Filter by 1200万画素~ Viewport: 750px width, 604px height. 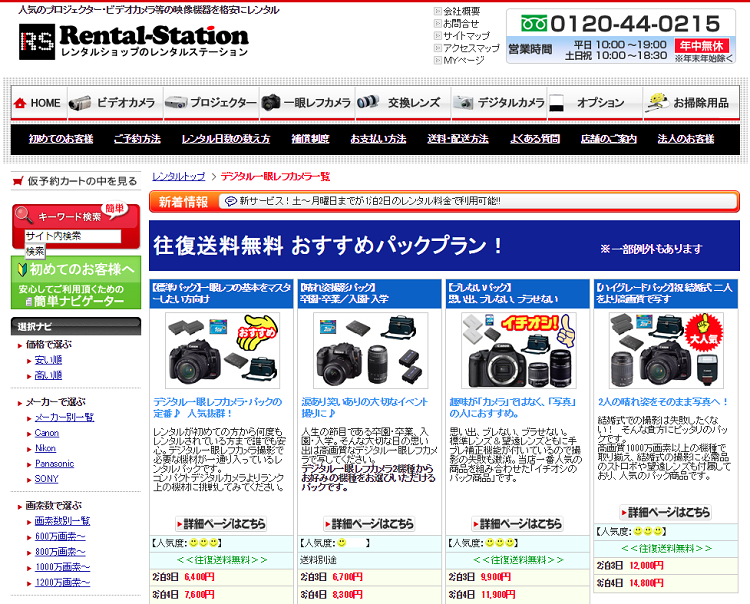62,582
